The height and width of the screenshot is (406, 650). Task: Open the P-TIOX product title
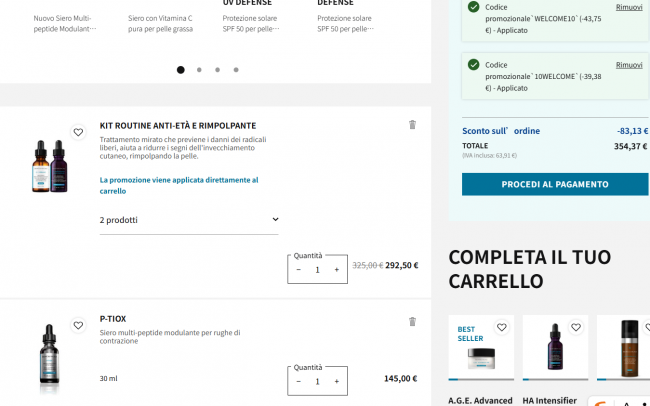coord(113,319)
